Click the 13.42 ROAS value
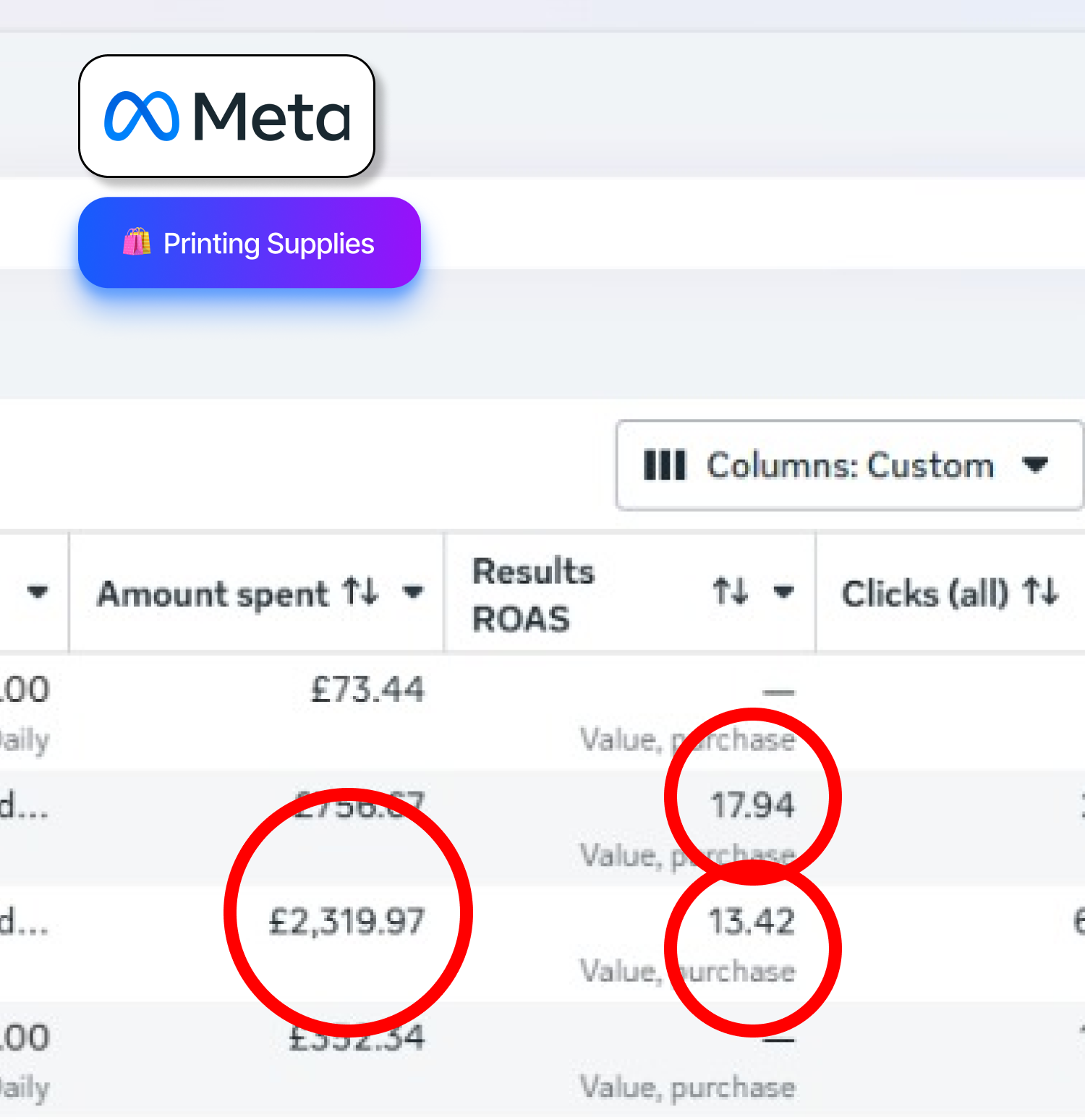Viewport: 1085px width, 1120px height. 752,921
